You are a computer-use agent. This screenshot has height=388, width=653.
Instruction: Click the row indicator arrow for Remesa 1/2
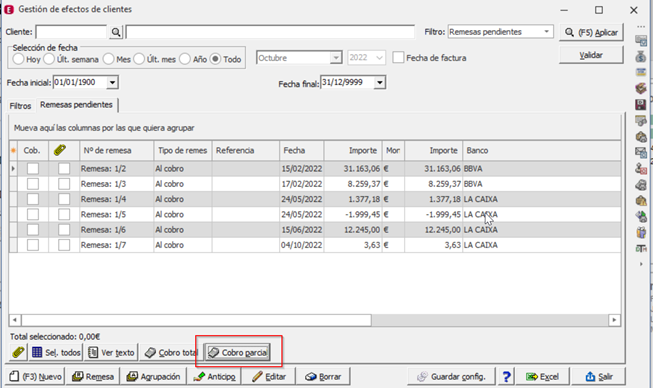[13, 169]
